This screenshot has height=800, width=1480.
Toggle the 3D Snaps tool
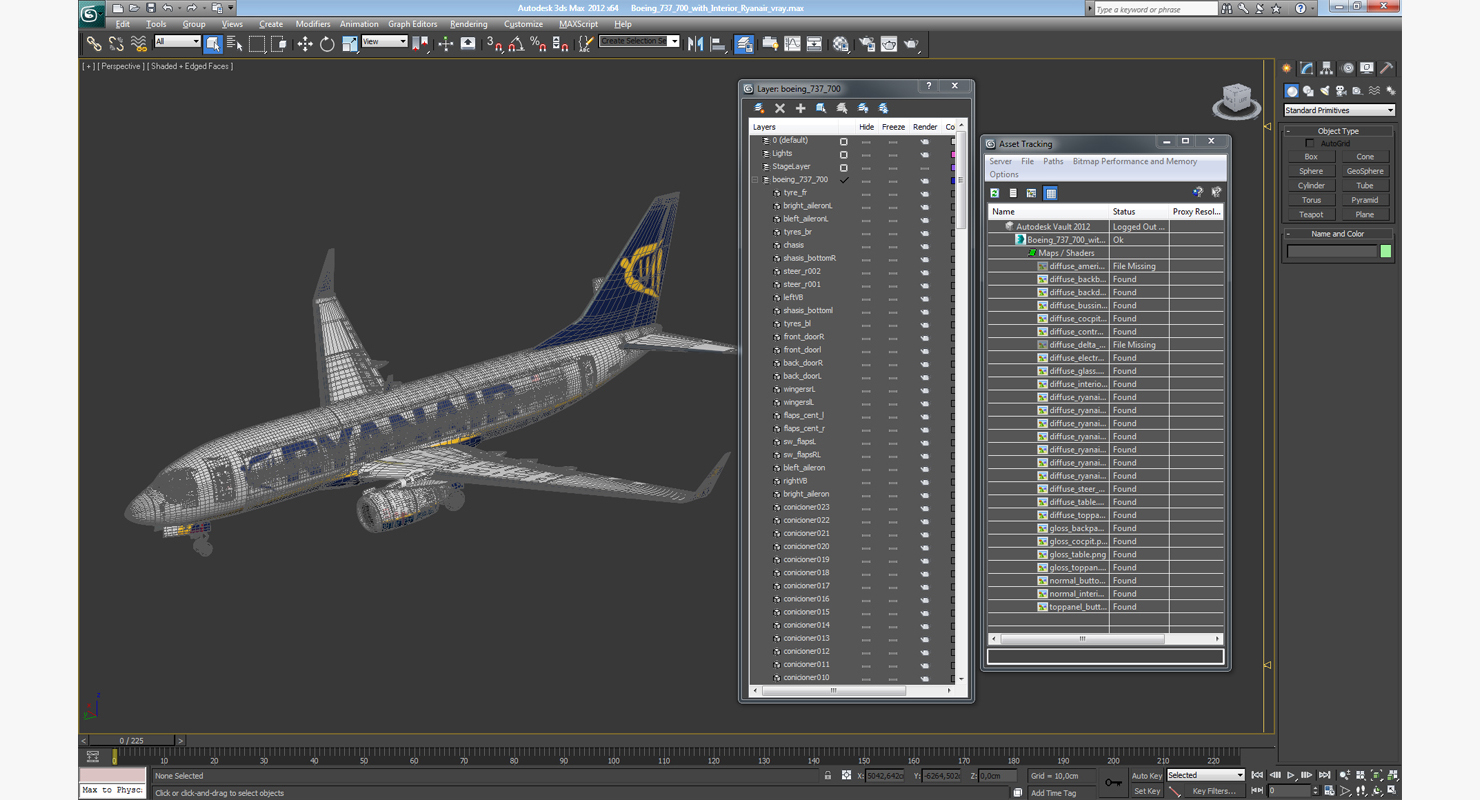point(494,44)
